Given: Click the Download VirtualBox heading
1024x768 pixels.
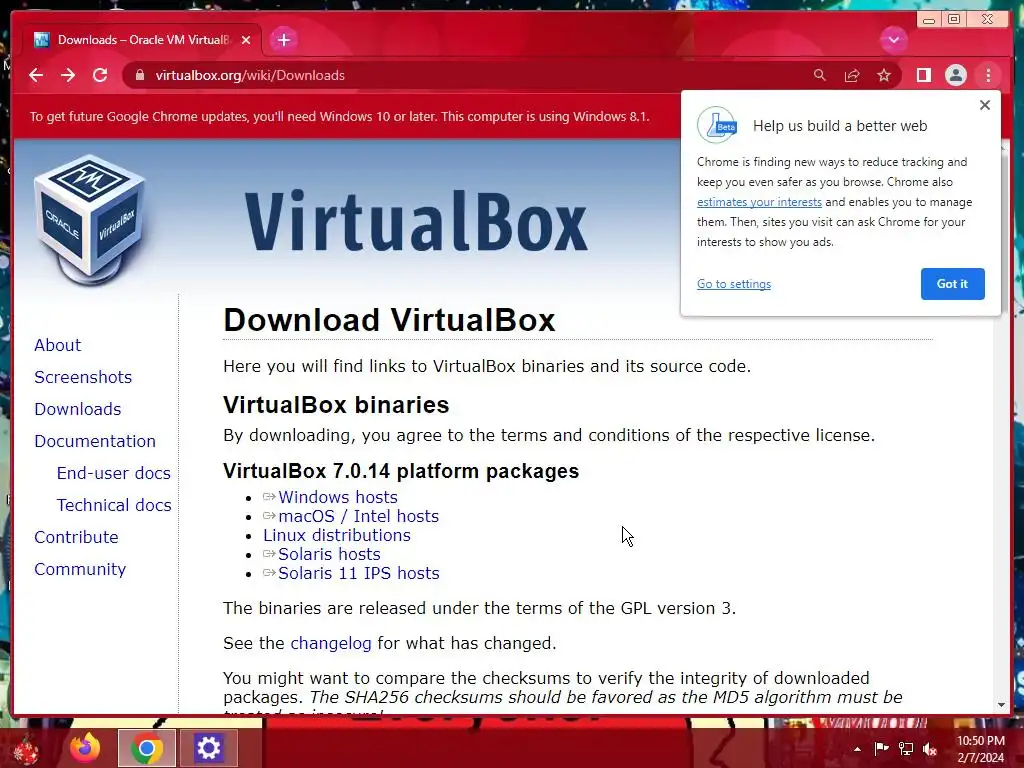Looking at the screenshot, I should click(389, 320).
